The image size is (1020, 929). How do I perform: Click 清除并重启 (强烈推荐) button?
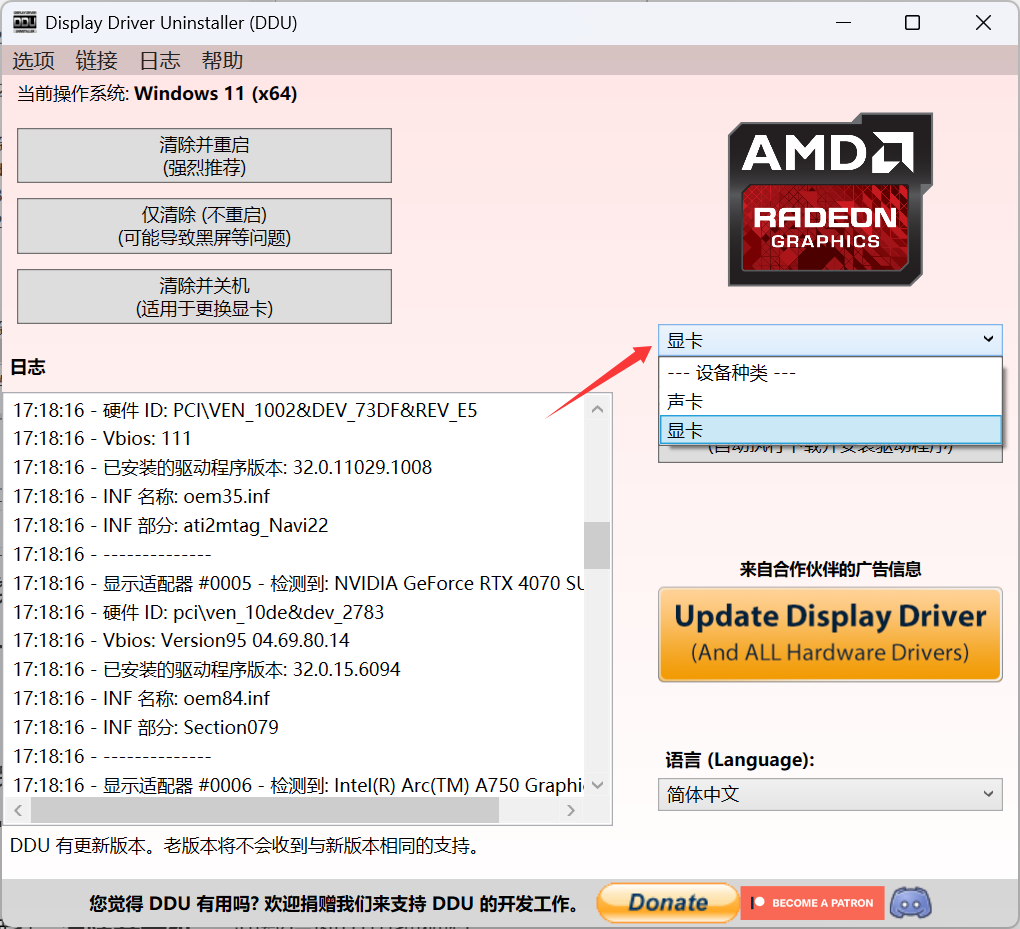204,155
